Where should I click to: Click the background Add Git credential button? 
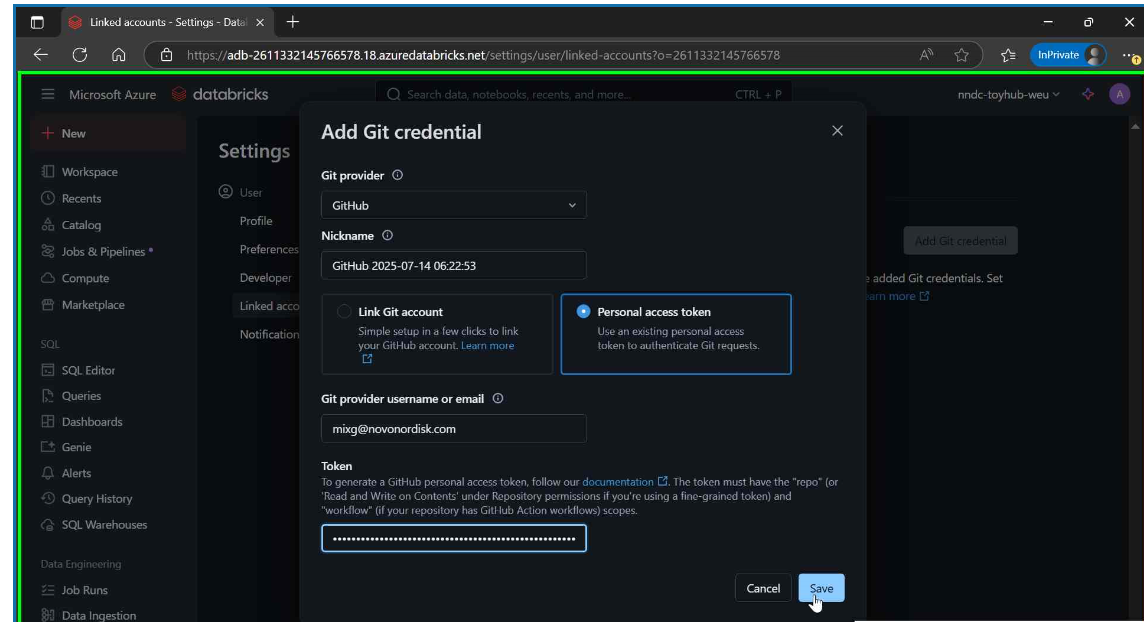[x=960, y=241]
